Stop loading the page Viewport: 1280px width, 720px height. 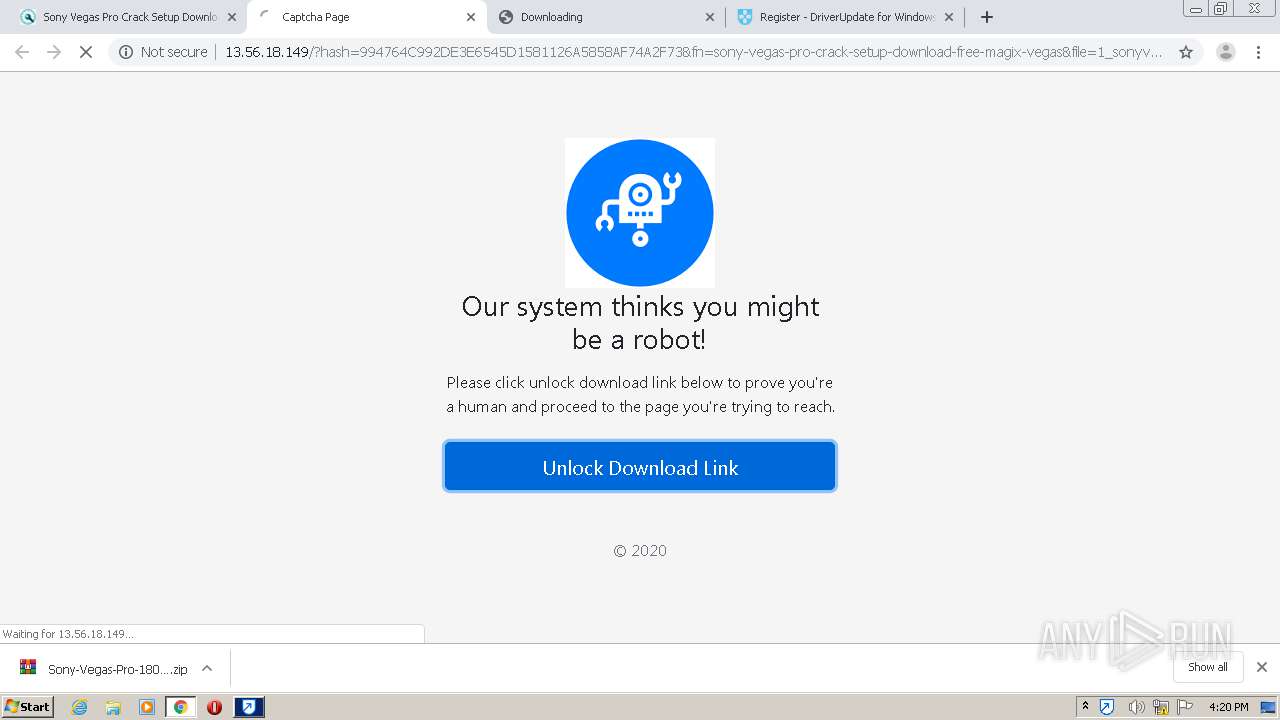coord(86,52)
